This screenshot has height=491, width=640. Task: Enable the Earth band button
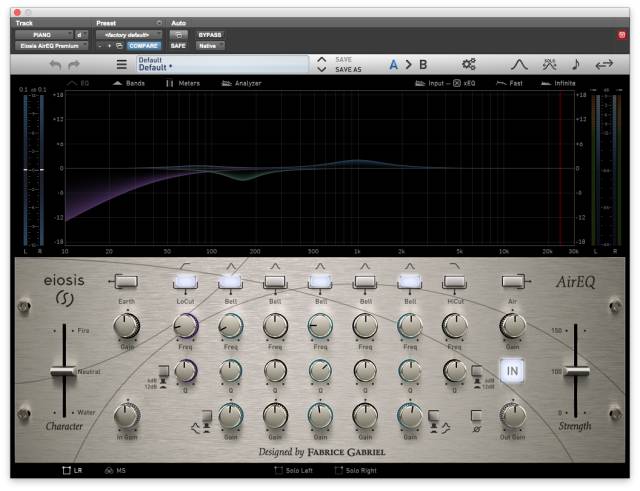[126, 281]
